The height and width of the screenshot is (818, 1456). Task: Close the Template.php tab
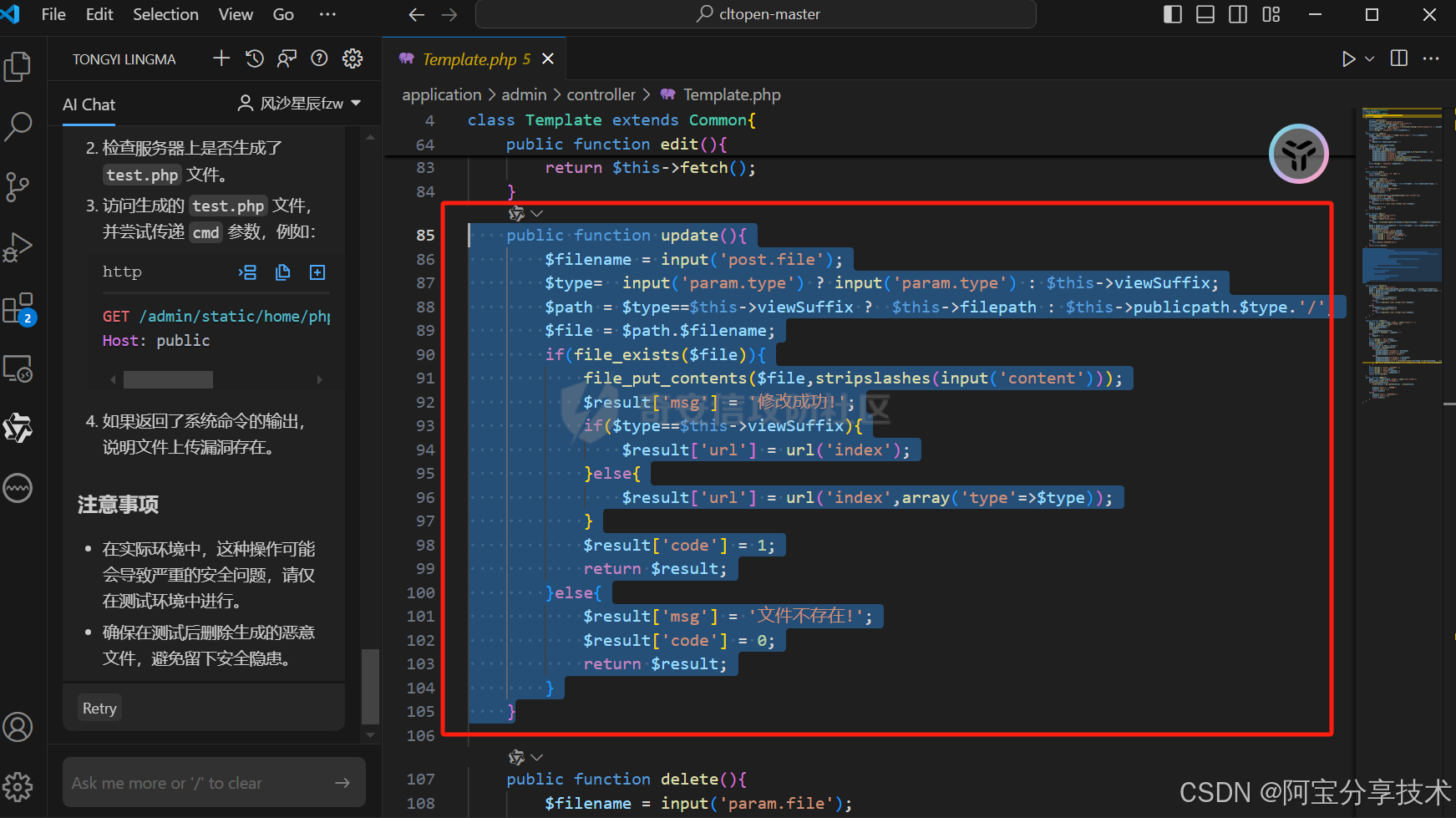tap(548, 58)
